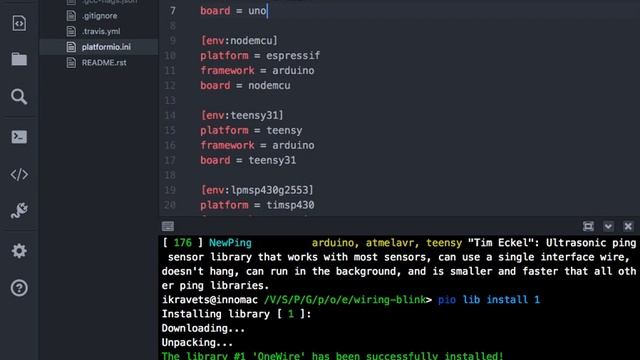
Task: Click the code file icon in sidebar
Action: tap(19, 23)
